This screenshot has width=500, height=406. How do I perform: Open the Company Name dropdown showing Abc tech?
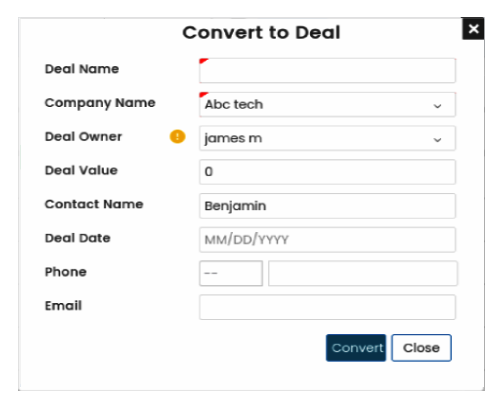pyautogui.click(x=327, y=105)
